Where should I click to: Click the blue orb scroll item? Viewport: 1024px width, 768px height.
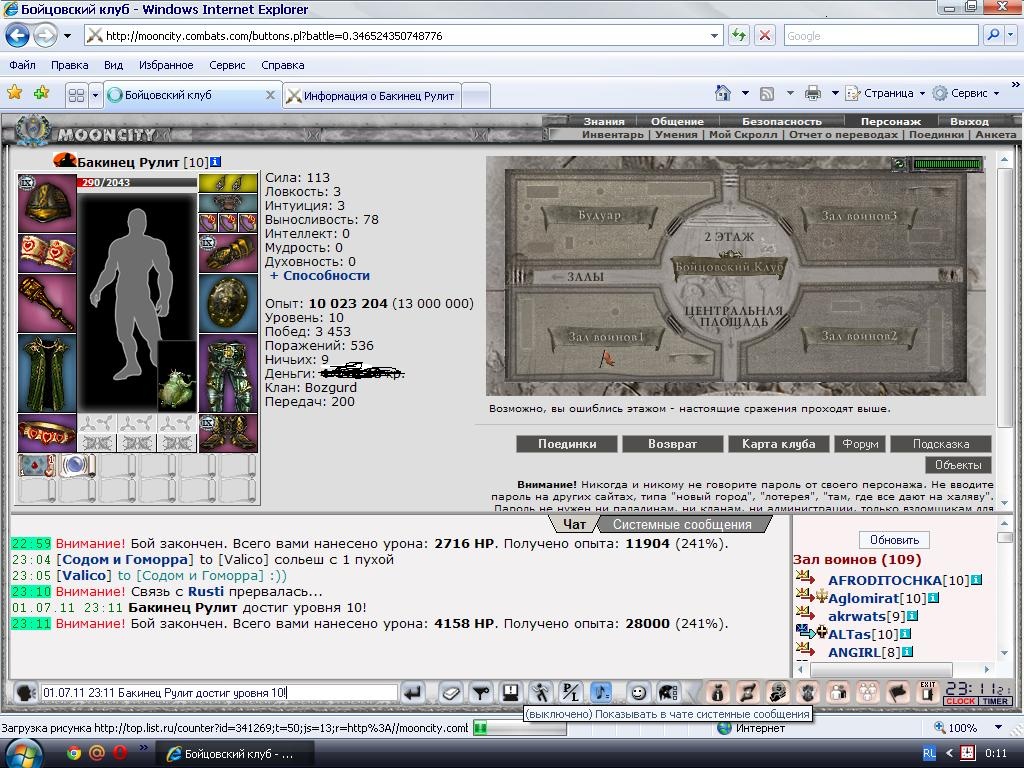(x=77, y=466)
